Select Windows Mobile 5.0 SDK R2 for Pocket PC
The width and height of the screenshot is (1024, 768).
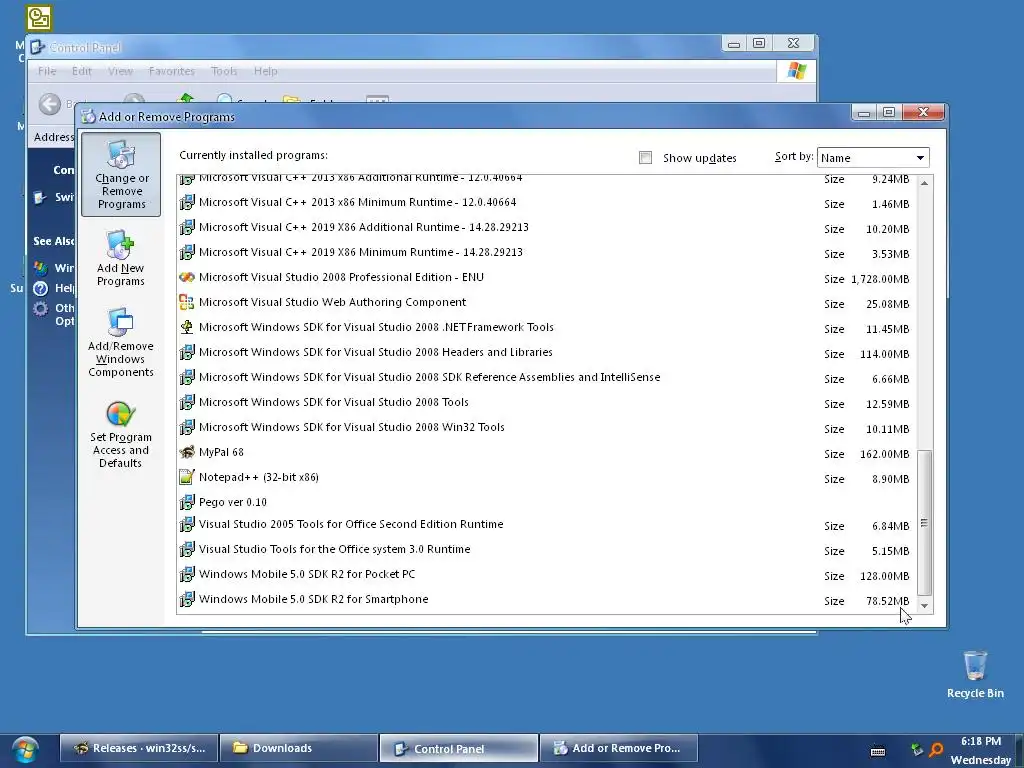point(307,574)
